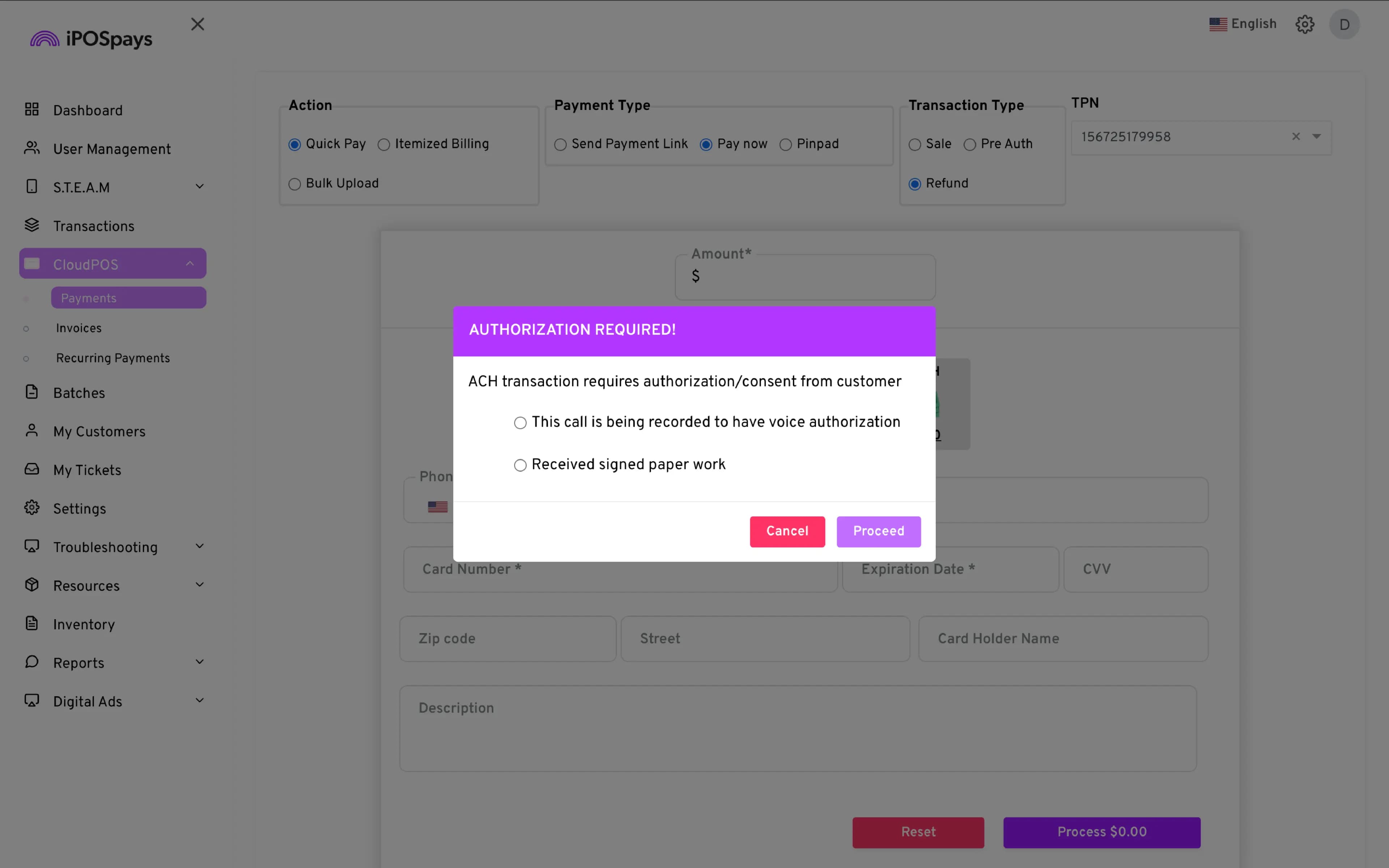This screenshot has height=868, width=1389.
Task: Click the User Management people icon
Action: [x=32, y=148]
